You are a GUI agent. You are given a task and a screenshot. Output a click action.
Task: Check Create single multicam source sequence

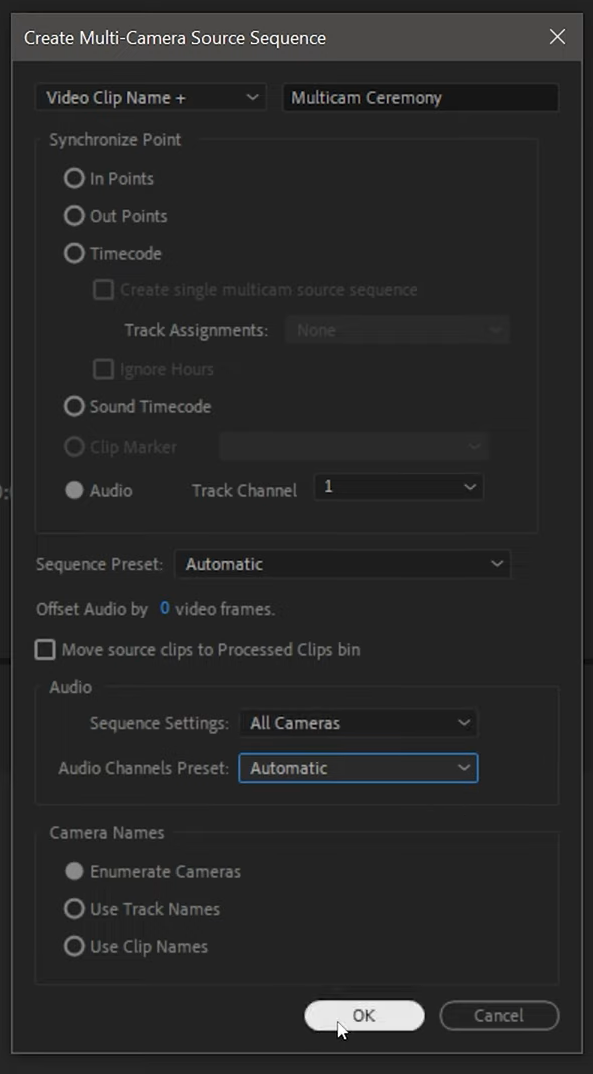click(x=102, y=289)
